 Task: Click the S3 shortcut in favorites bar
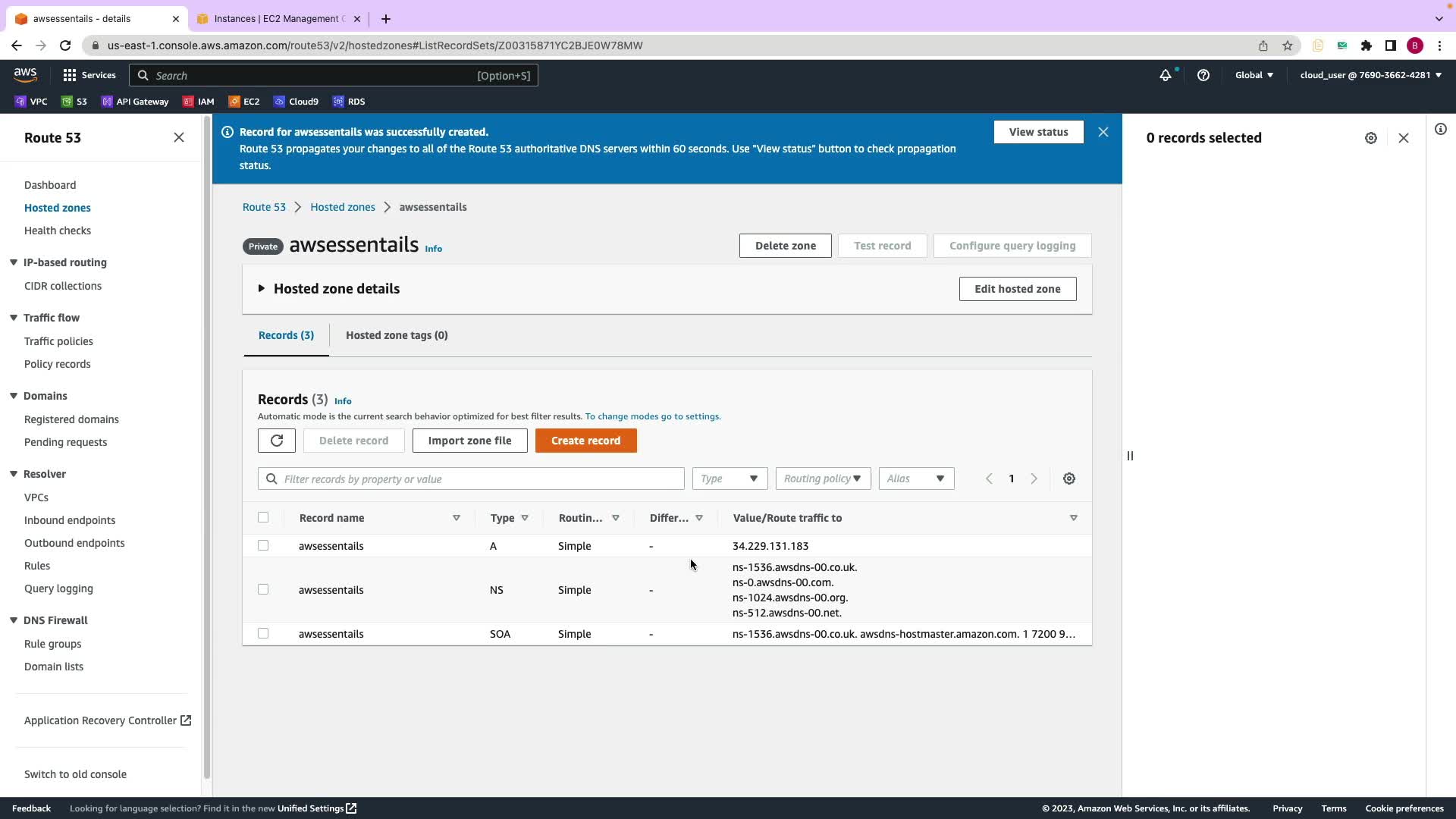(x=74, y=102)
